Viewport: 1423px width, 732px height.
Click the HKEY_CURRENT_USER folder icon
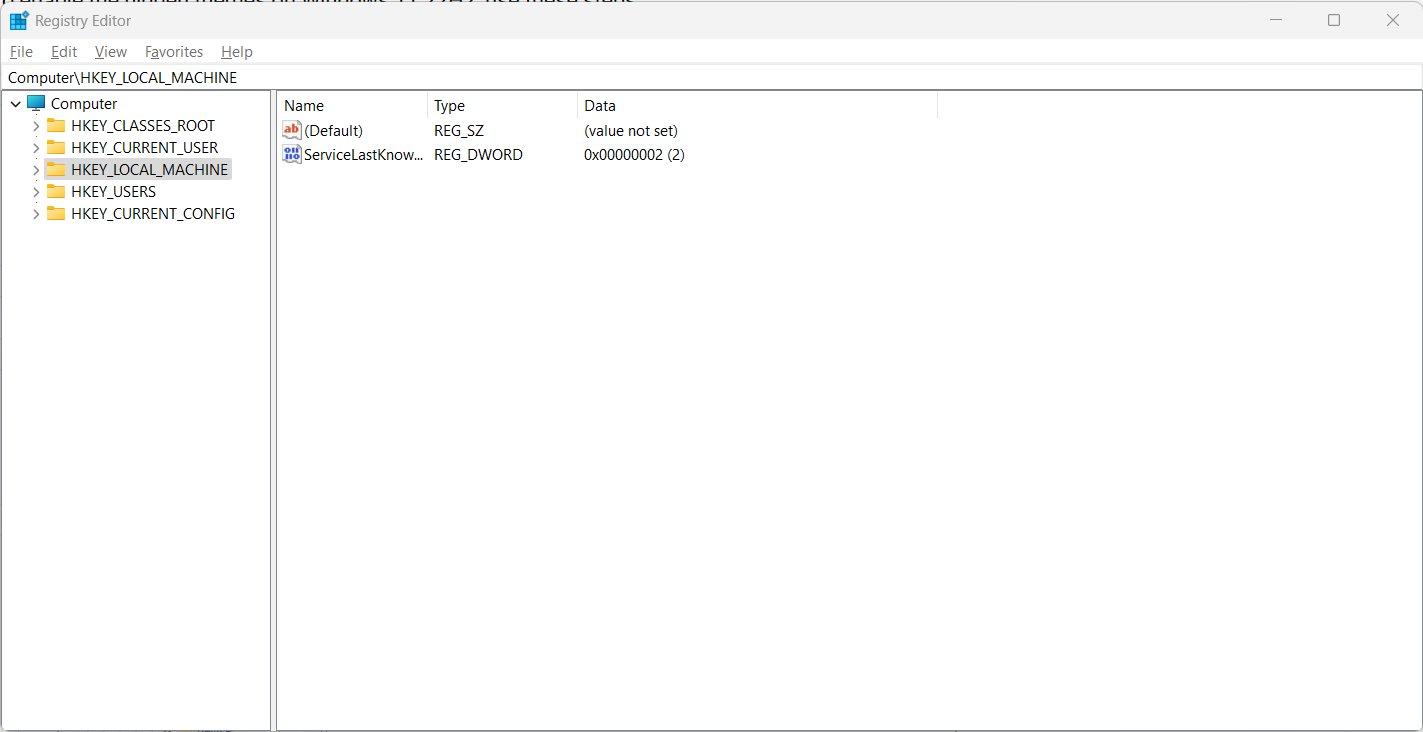[x=56, y=148]
